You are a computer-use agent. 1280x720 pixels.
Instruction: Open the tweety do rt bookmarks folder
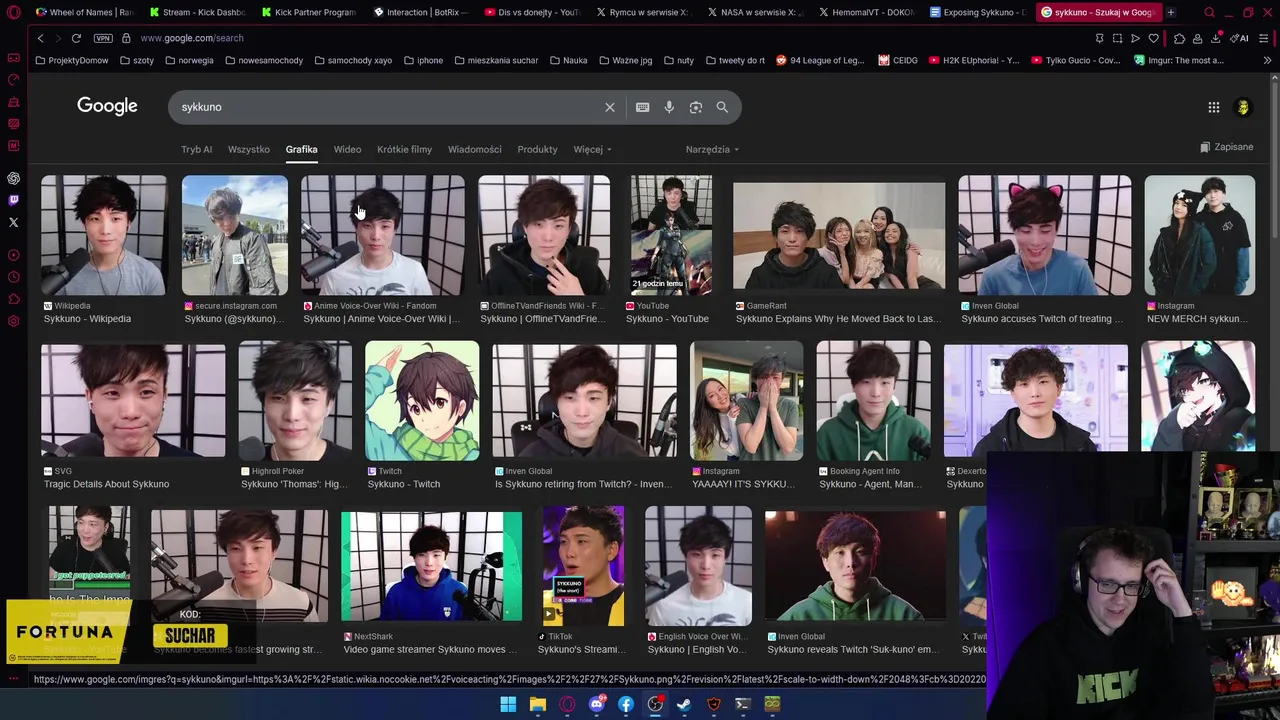pyautogui.click(x=735, y=60)
